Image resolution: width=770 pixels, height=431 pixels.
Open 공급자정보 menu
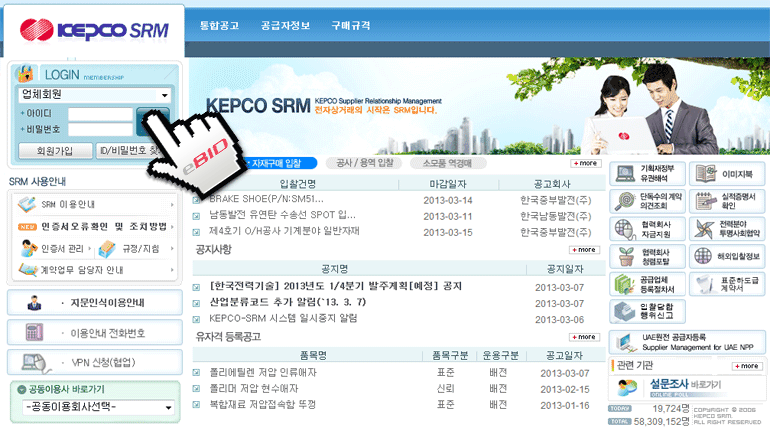pyautogui.click(x=285, y=26)
